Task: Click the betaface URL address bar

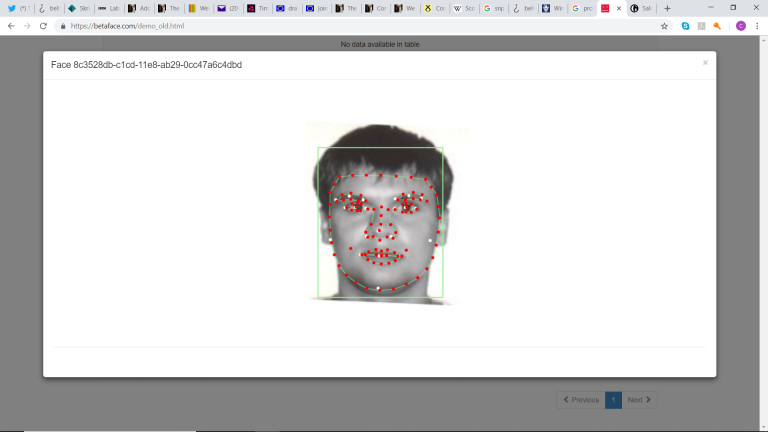Action: point(350,26)
